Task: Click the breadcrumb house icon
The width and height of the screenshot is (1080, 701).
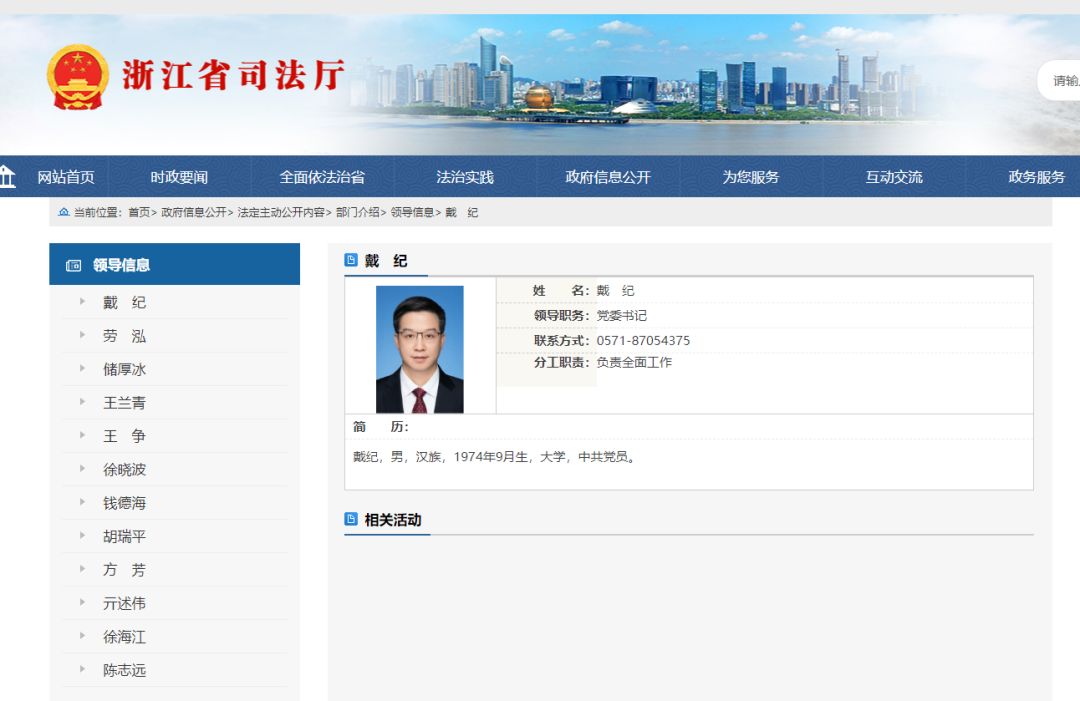Action: 64,212
